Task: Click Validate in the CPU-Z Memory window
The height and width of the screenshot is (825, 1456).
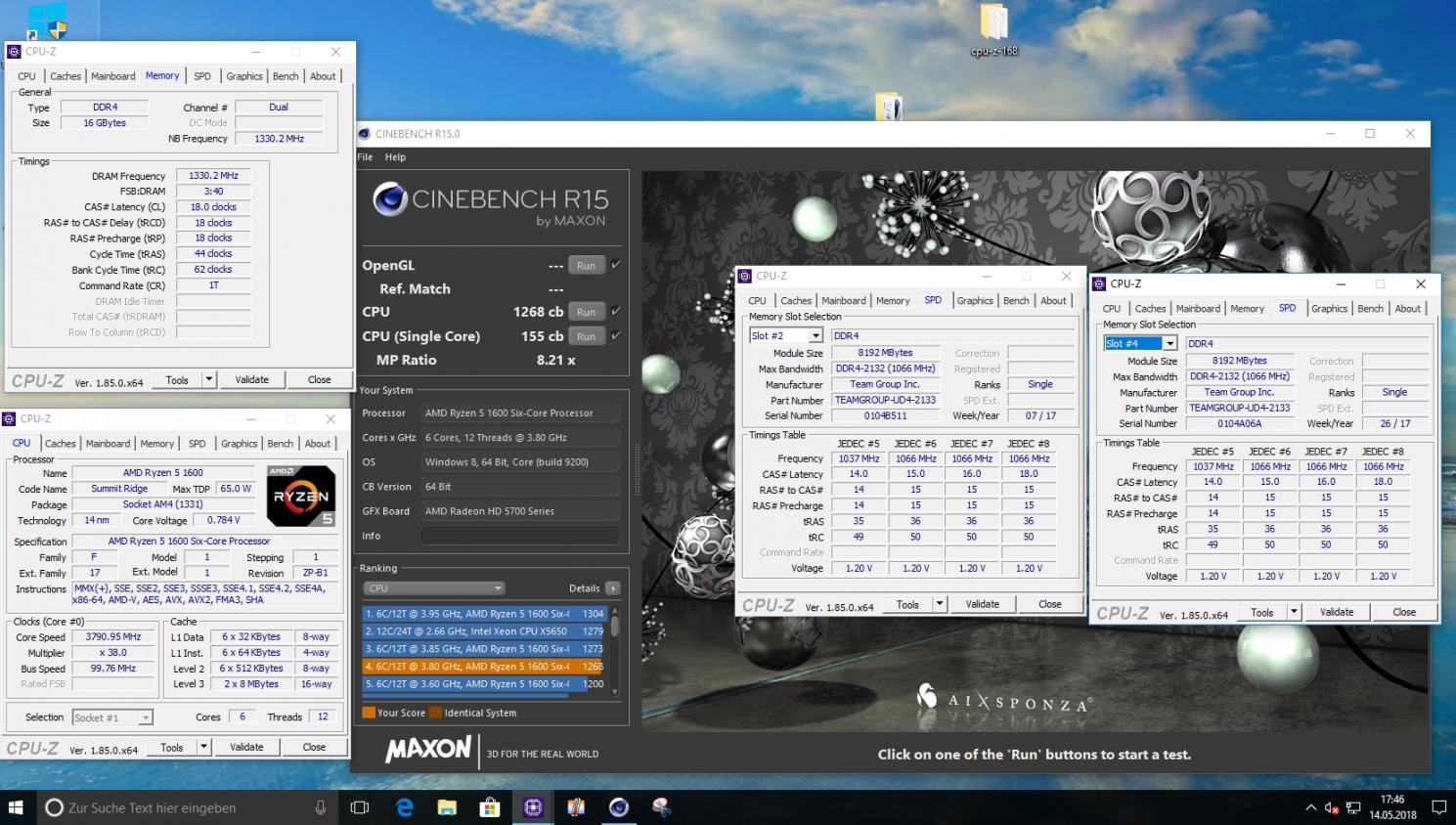Action: [x=251, y=379]
